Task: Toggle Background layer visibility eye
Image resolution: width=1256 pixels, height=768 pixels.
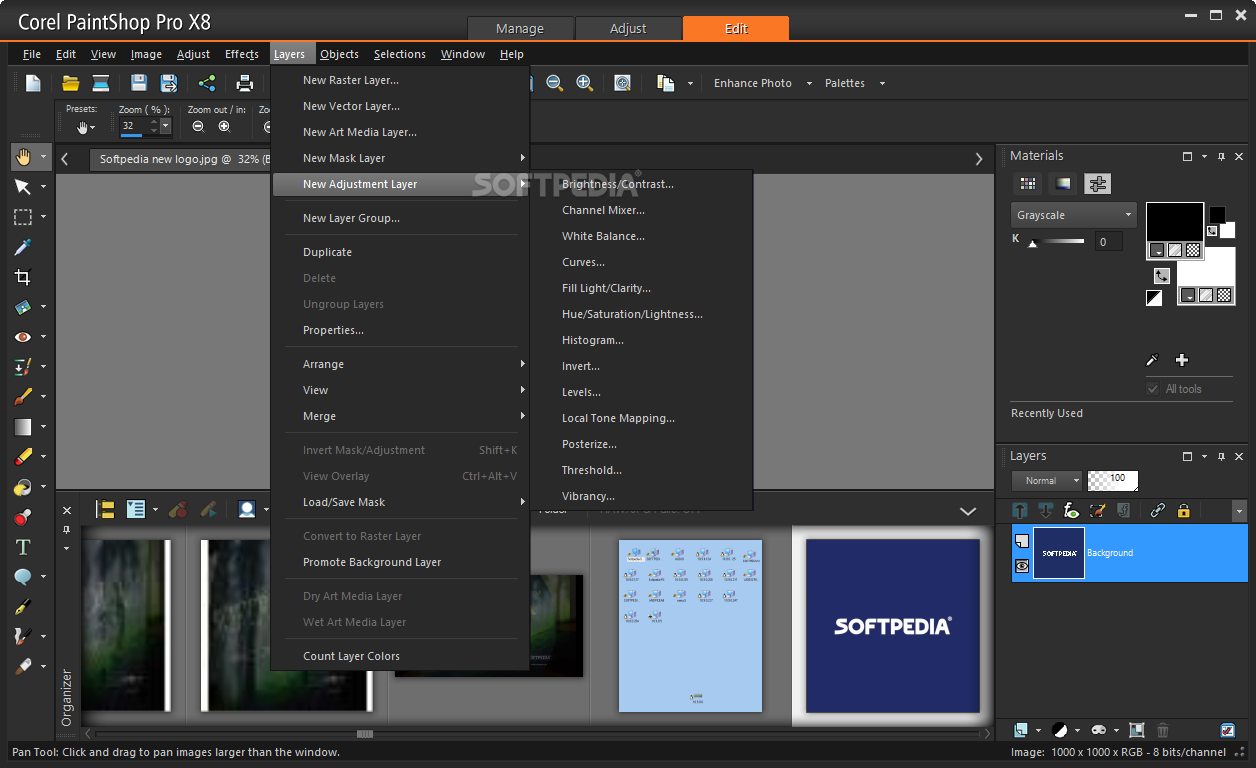Action: (x=1022, y=566)
